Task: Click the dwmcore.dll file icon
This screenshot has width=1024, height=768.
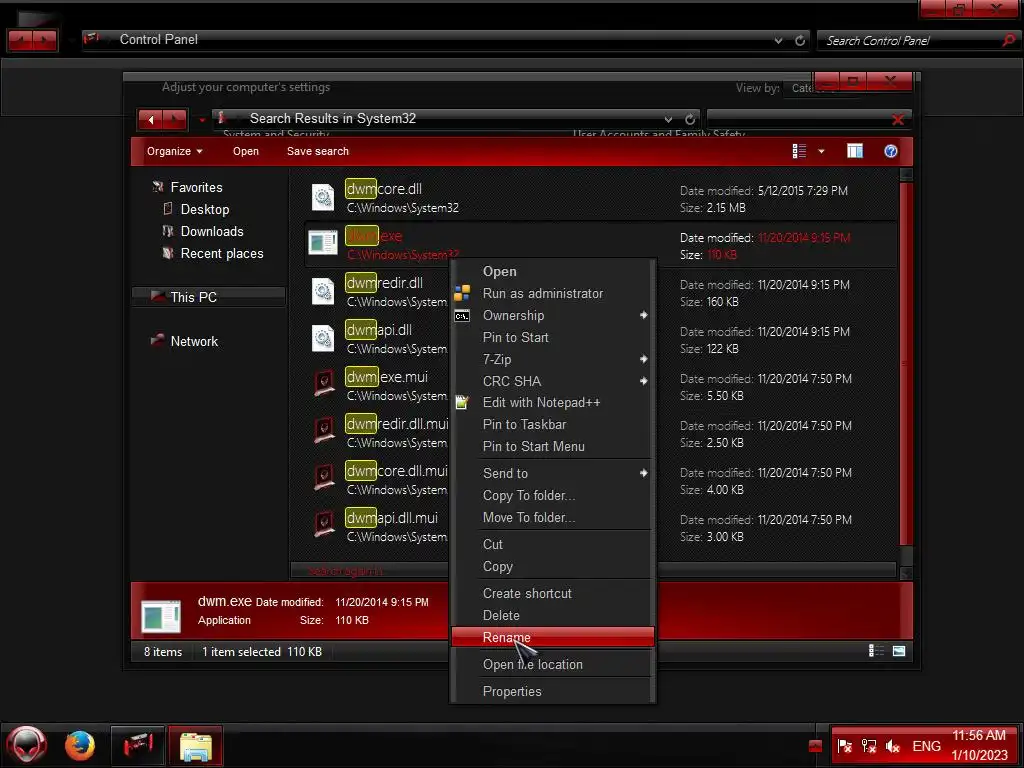Action: tap(323, 197)
